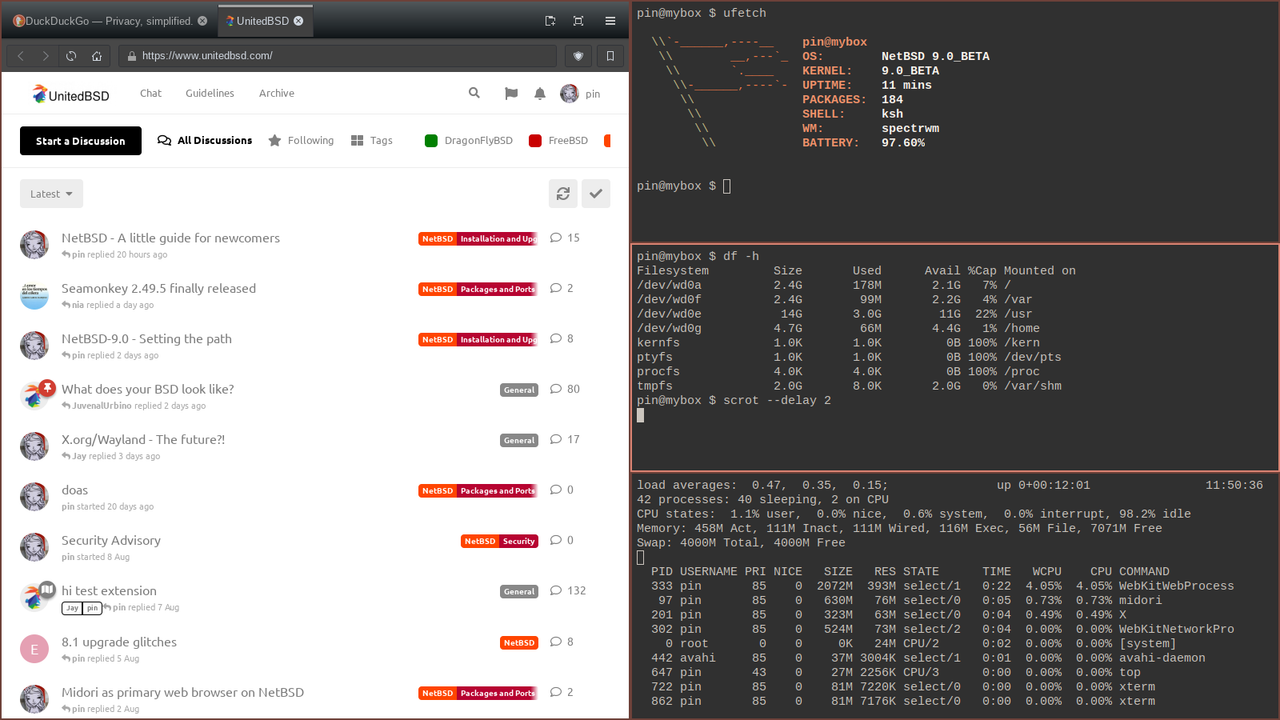Open '8.1 upgrade glitches' discussion
This screenshot has width=1280, height=720.
pos(119,642)
